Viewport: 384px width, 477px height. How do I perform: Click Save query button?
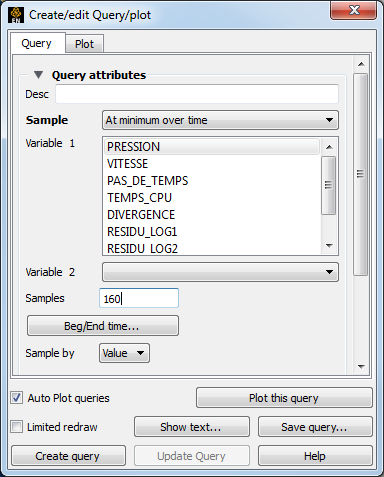[x=315, y=427]
